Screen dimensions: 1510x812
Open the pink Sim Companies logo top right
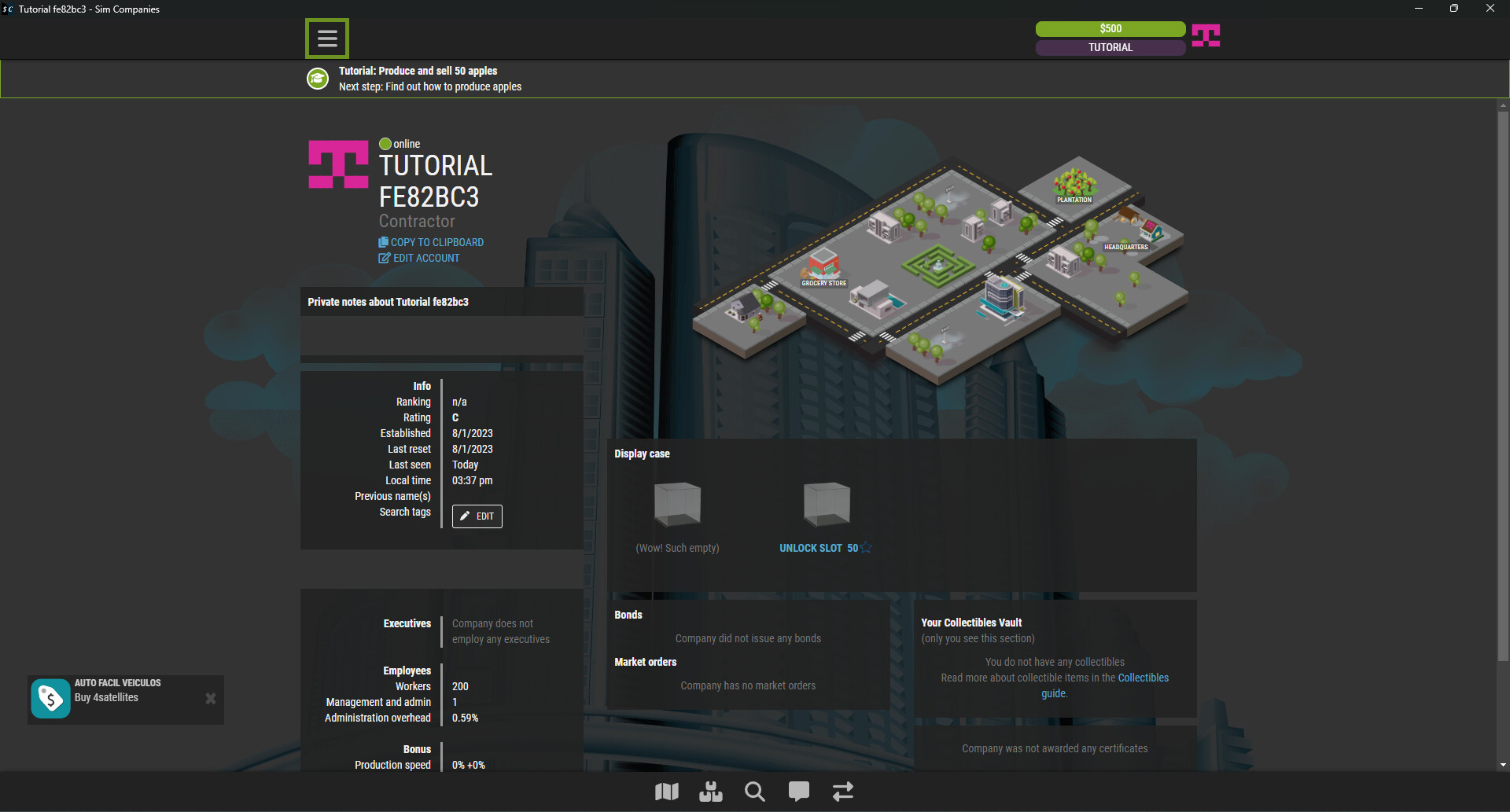click(1206, 35)
